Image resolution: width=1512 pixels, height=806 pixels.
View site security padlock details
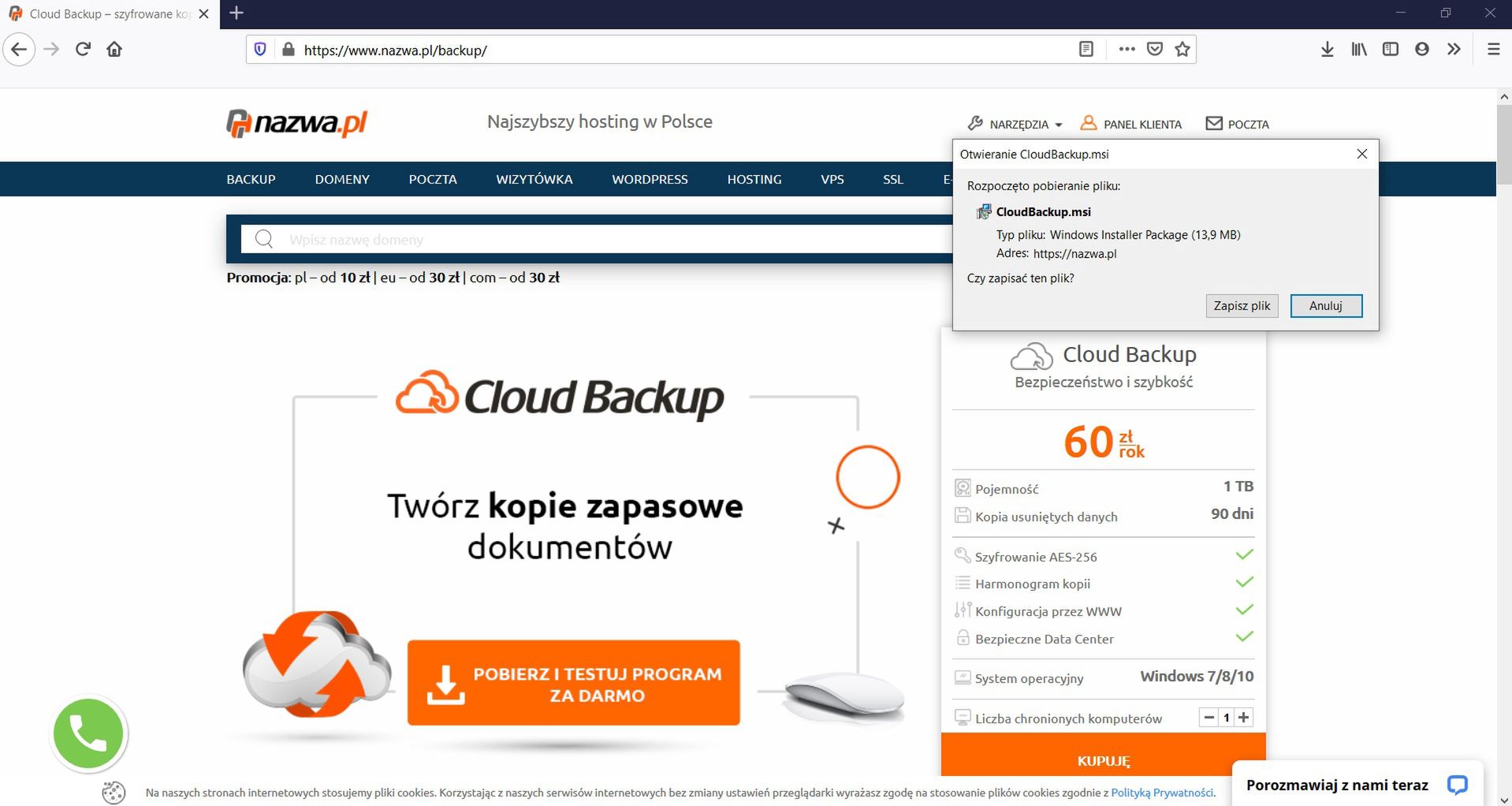288,50
